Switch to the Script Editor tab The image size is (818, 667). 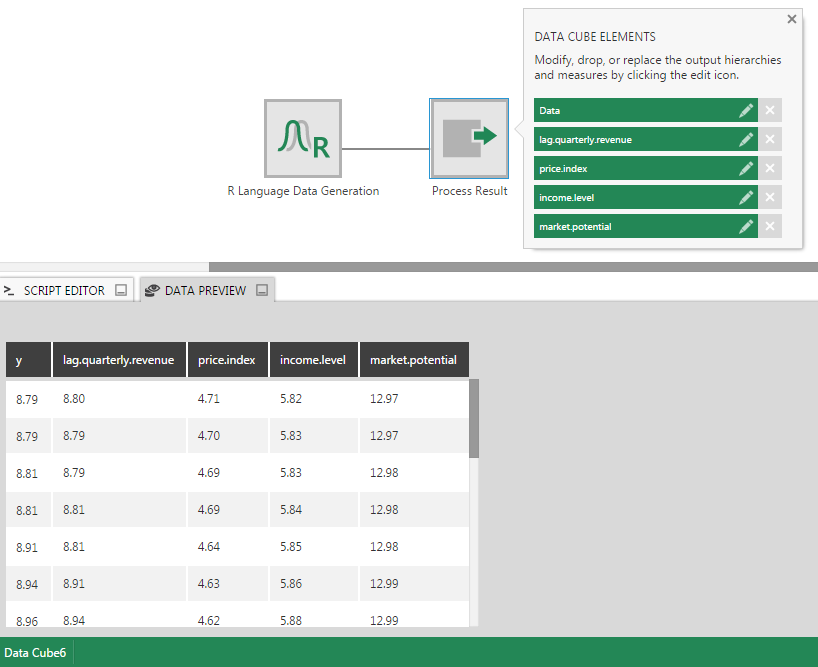pyautogui.click(x=62, y=289)
